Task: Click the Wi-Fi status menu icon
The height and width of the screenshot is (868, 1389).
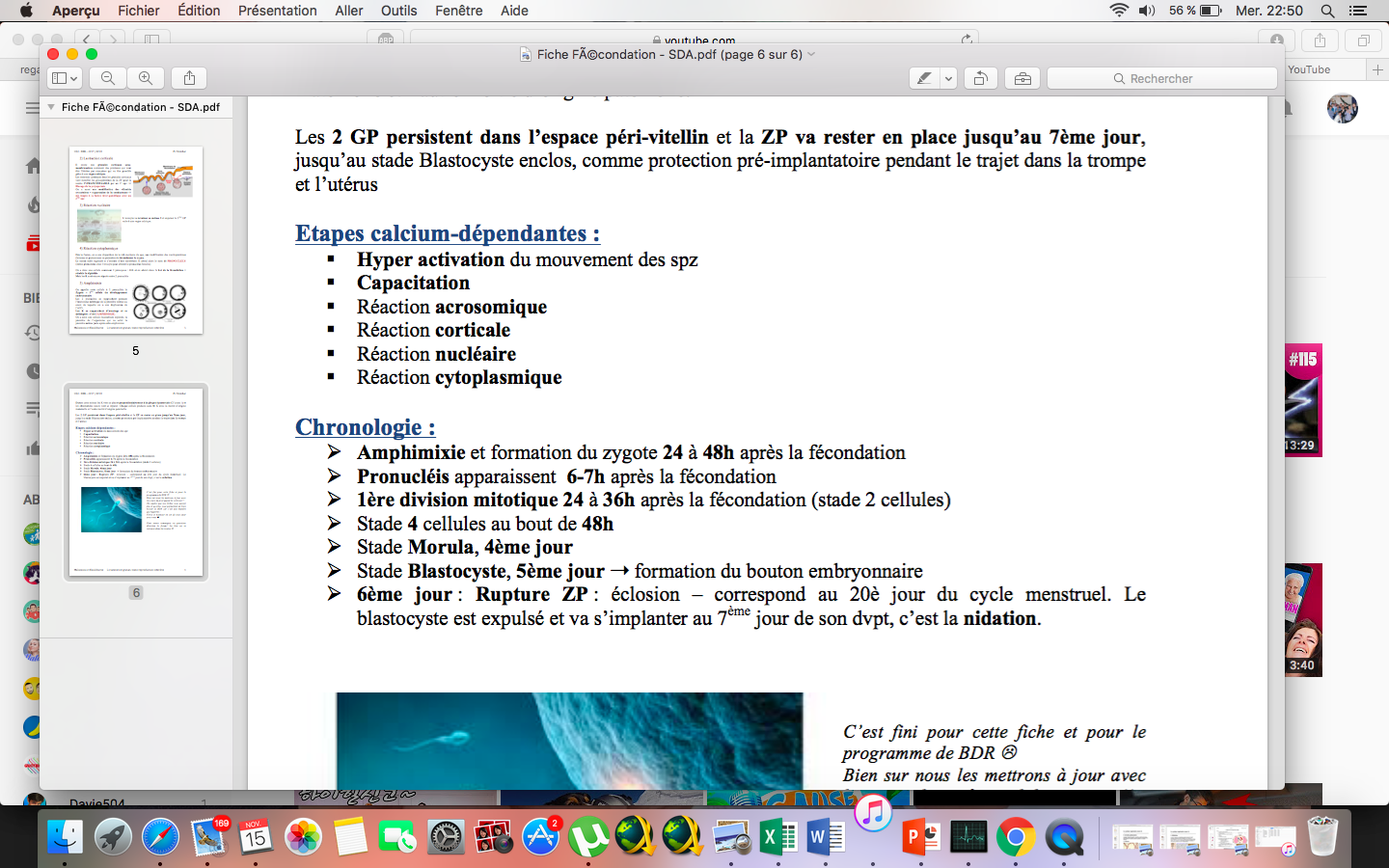Action: [x=1119, y=11]
